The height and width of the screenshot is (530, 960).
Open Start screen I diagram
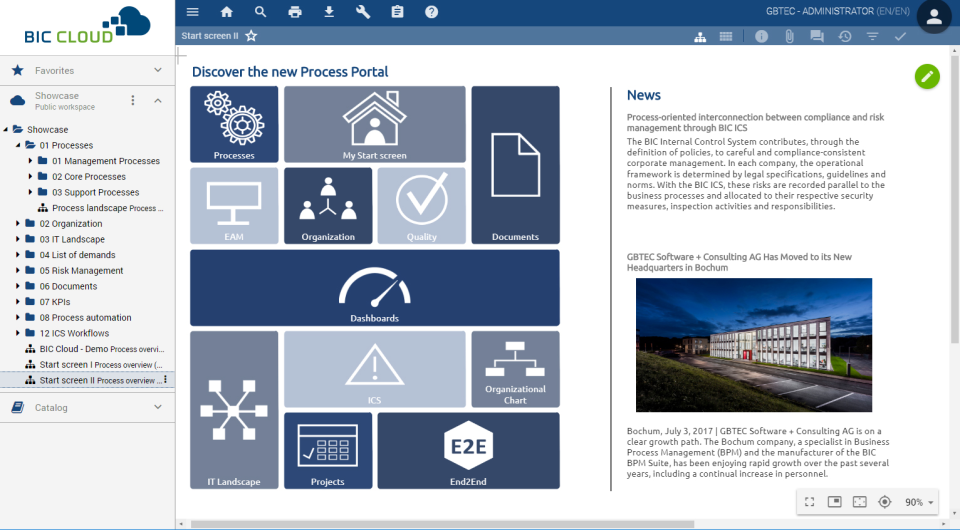point(93,365)
